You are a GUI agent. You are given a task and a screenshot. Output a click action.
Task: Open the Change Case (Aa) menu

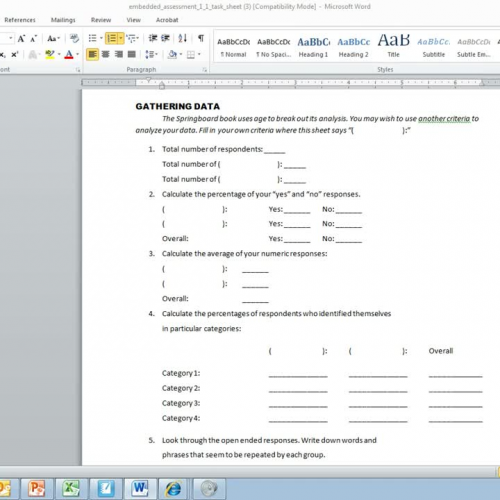[53, 39]
